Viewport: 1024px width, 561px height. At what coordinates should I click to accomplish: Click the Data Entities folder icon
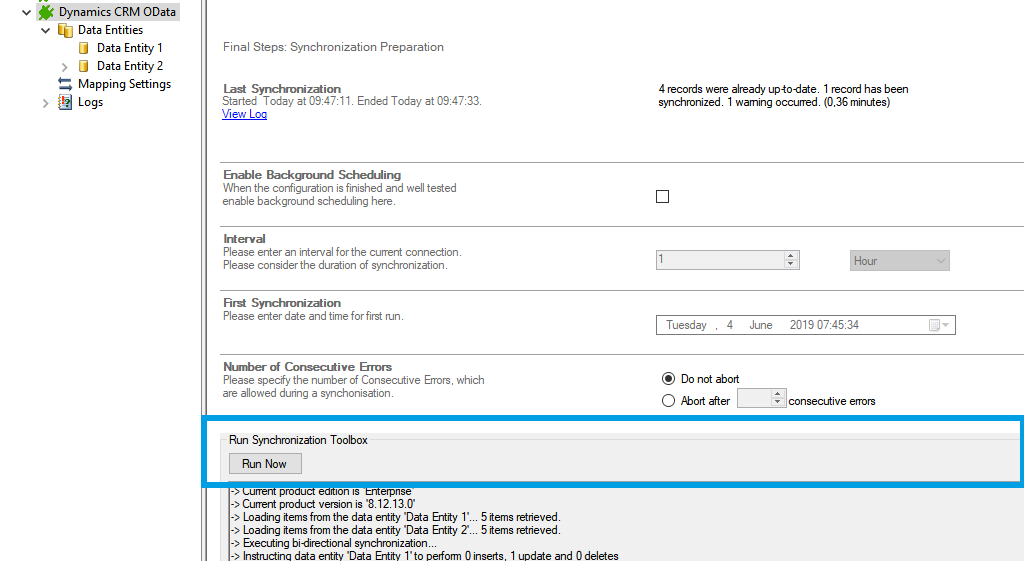pyautogui.click(x=65, y=30)
